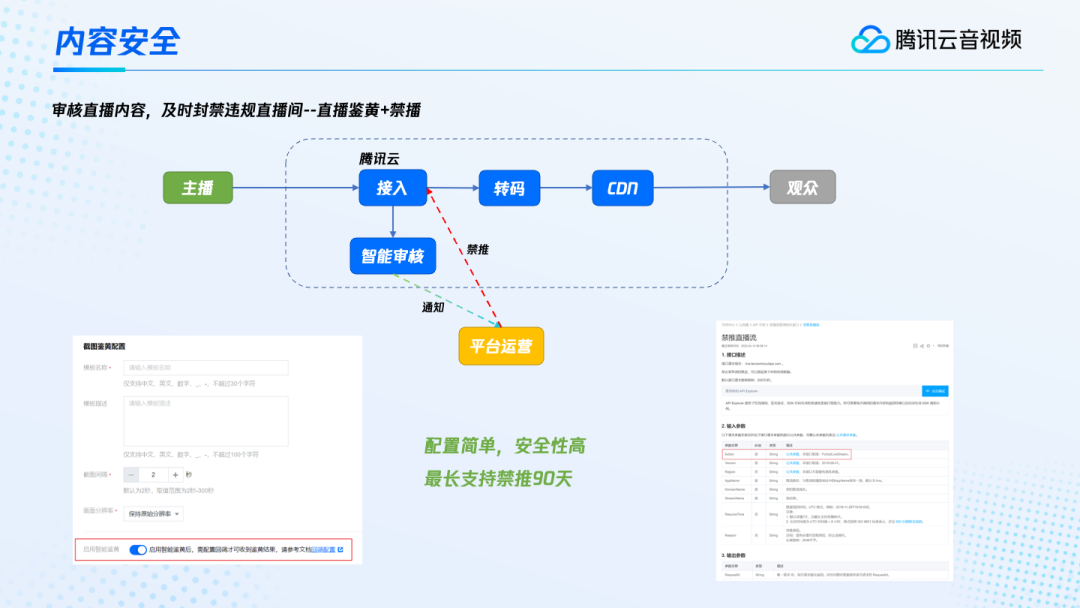Open the 回调配置 documentation link
Viewport: 1080px width, 608px height.
(322, 550)
